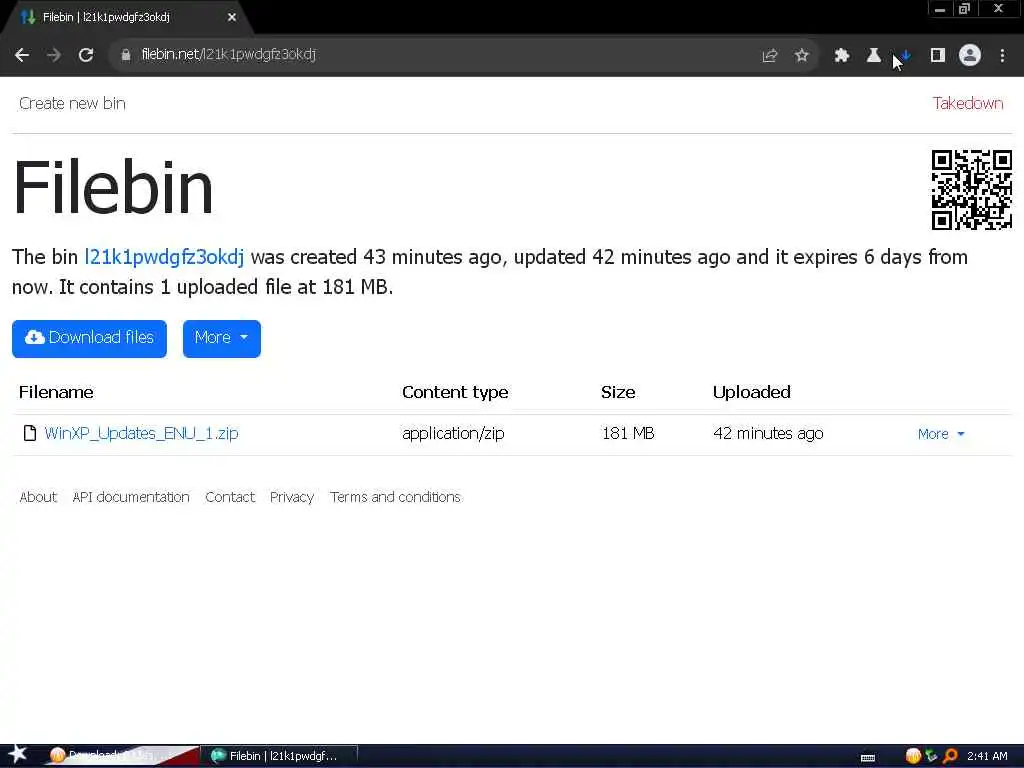
Task: Open API documentation footer link
Action: [x=131, y=497]
